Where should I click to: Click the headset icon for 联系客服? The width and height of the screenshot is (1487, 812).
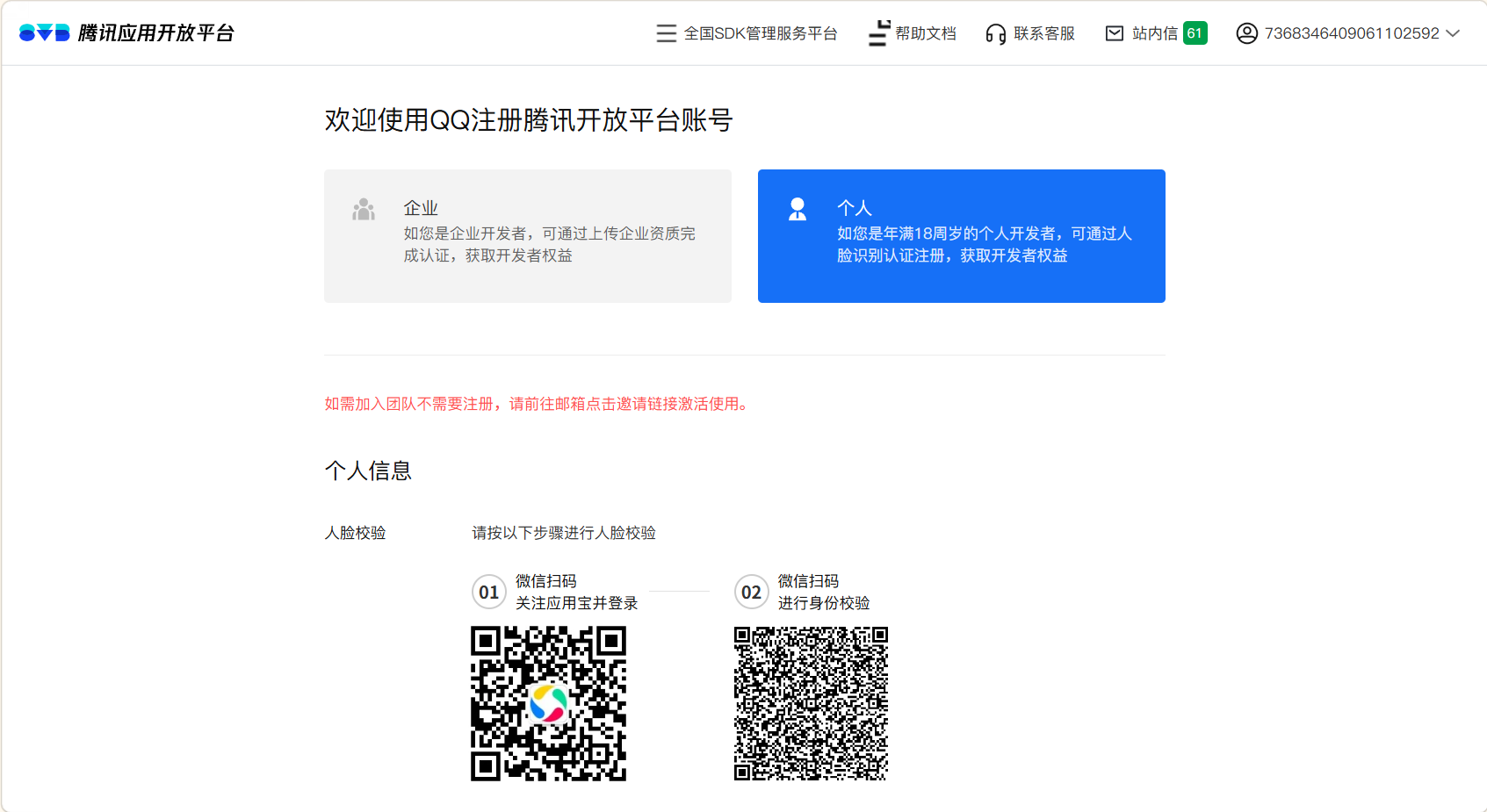coord(995,33)
